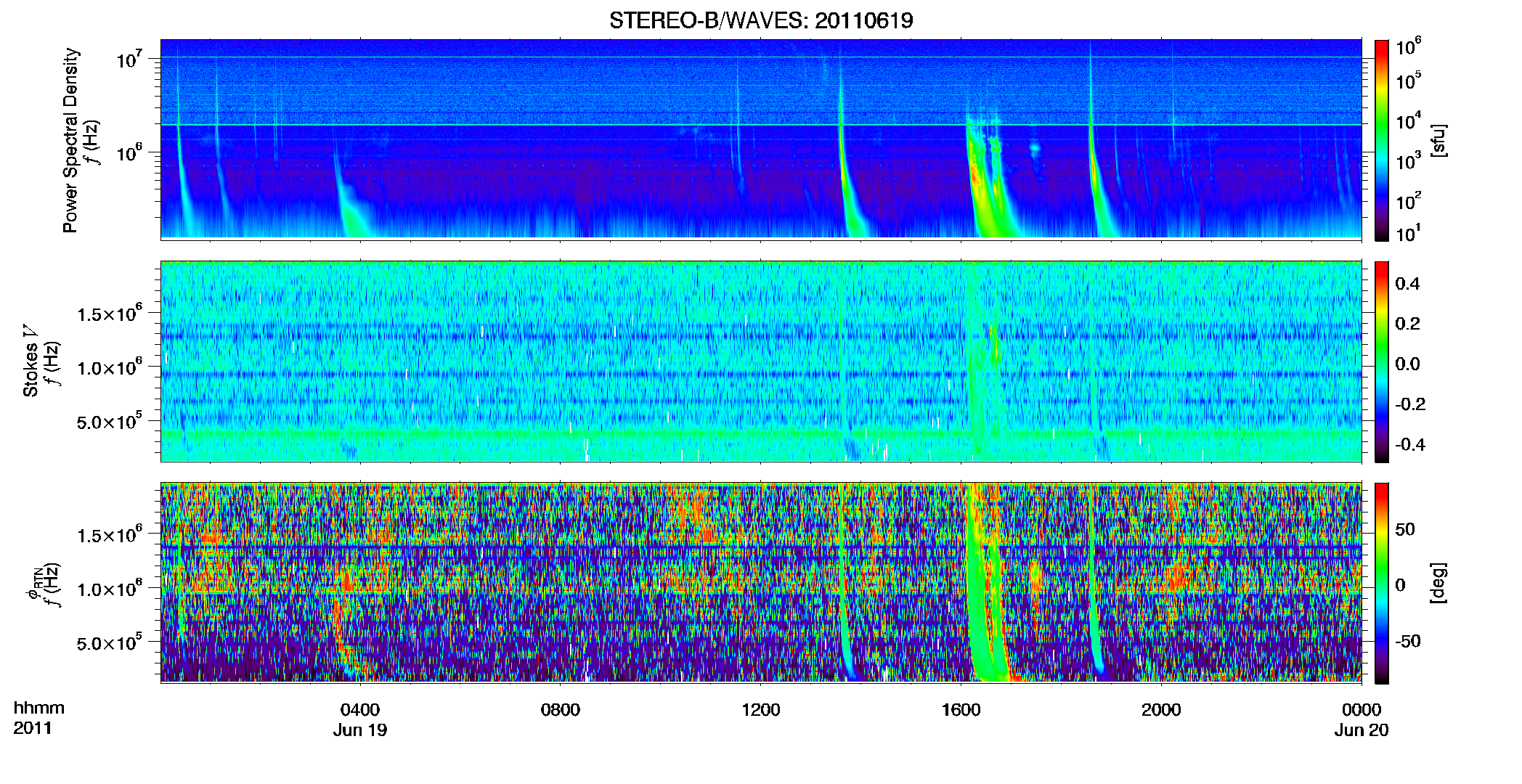Click the 1200 time tick label
The width and height of the screenshot is (1522, 784).
(760, 709)
